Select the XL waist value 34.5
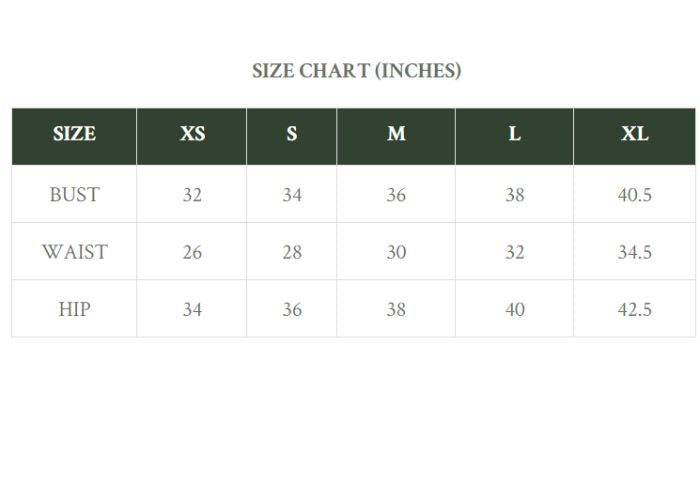 coord(634,252)
